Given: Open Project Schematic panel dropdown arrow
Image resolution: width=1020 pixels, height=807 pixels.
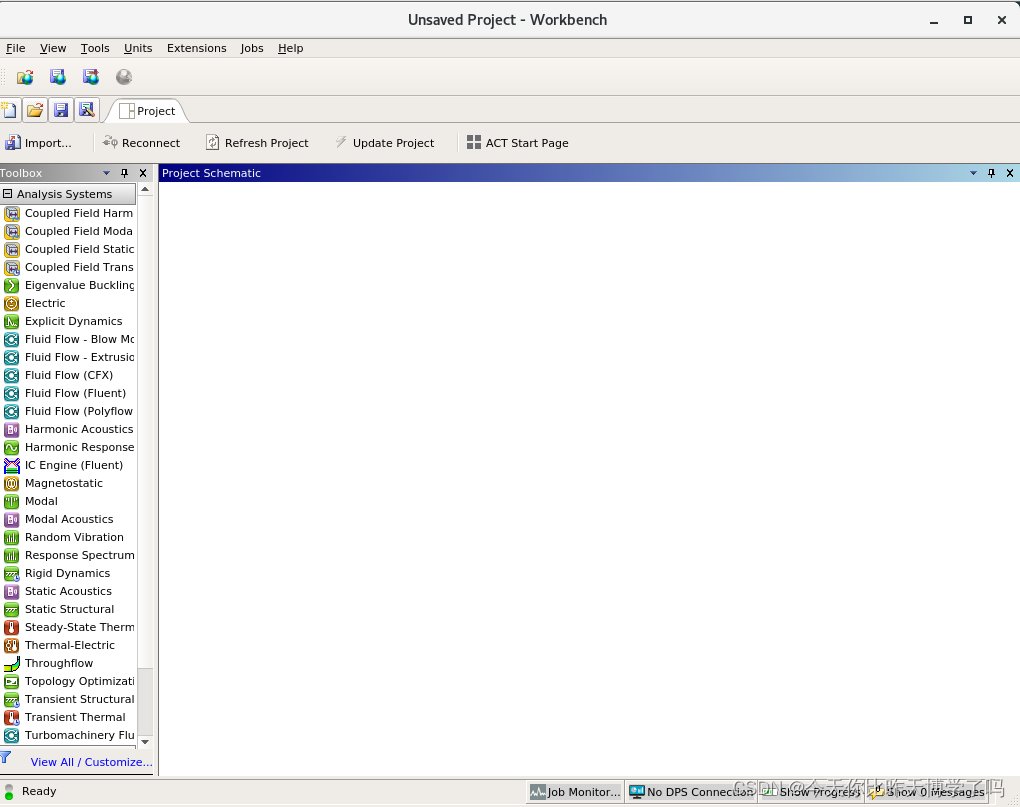Looking at the screenshot, I should pos(973,173).
